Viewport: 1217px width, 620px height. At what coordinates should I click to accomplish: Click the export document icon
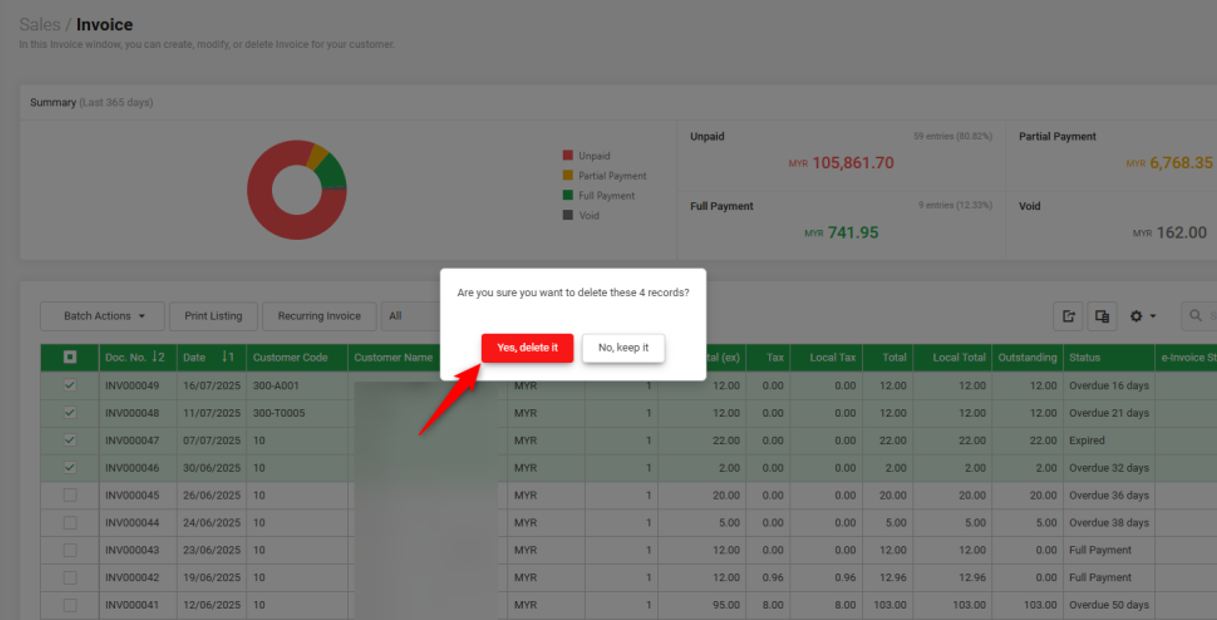[x=1068, y=316]
